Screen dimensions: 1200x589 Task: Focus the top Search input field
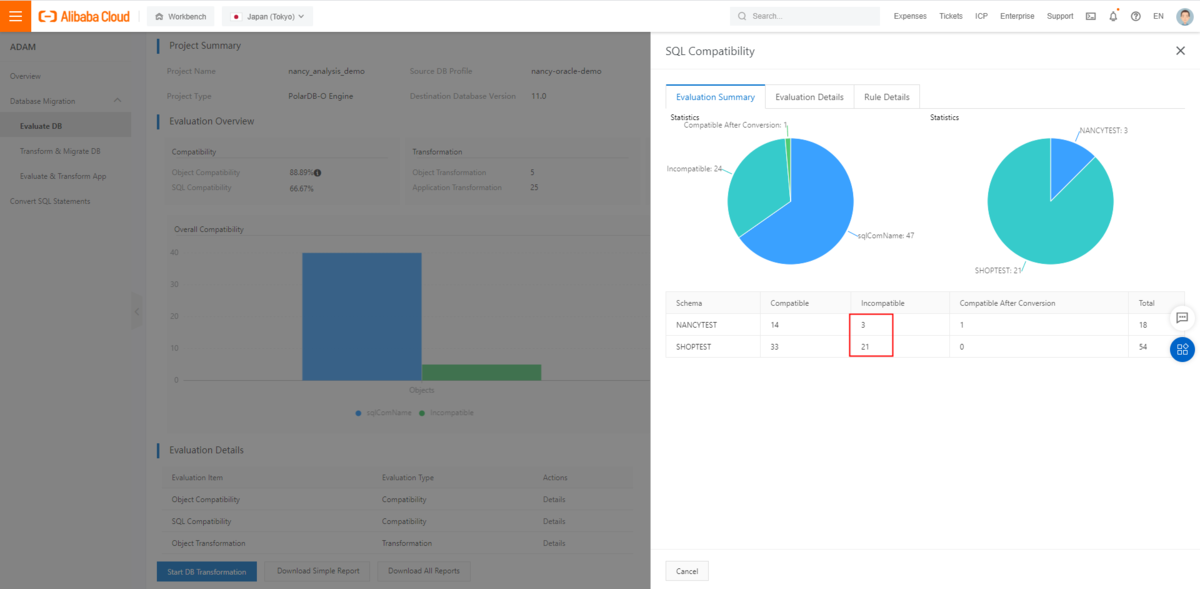pos(804,16)
